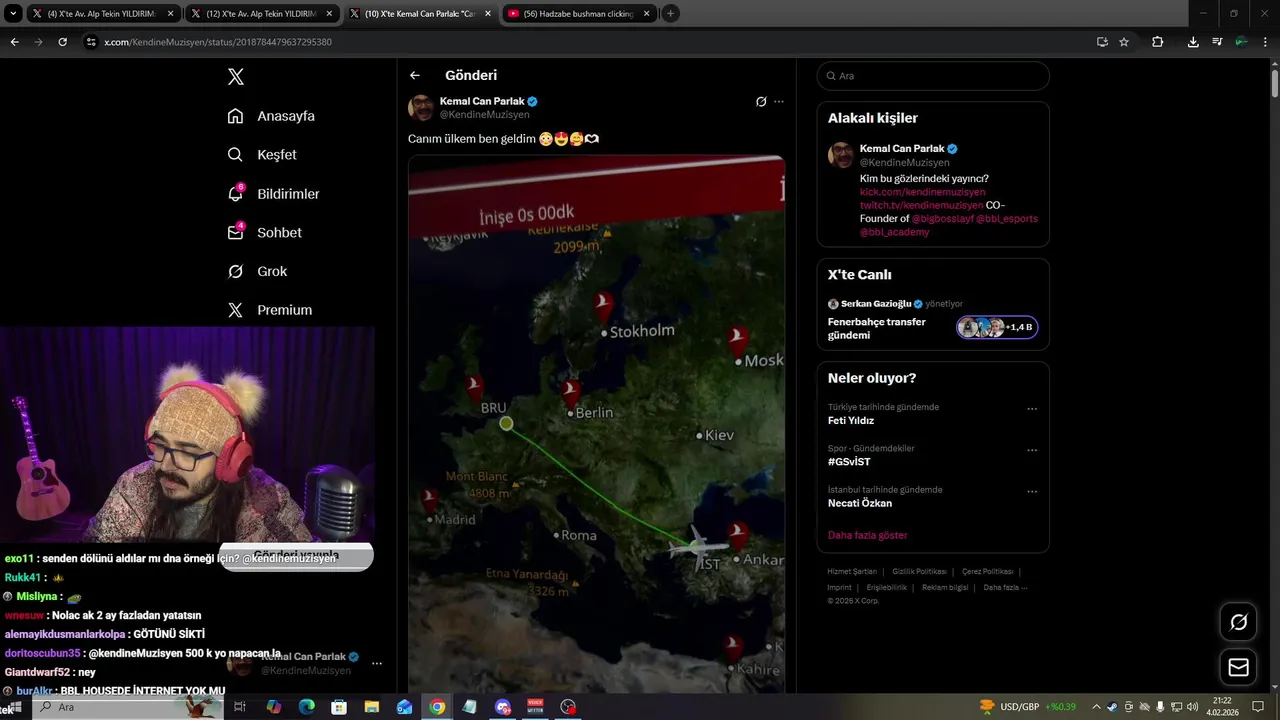Viewport: 1280px width, 720px height.
Task: Open Keşfet explore page
Action: (x=262, y=155)
